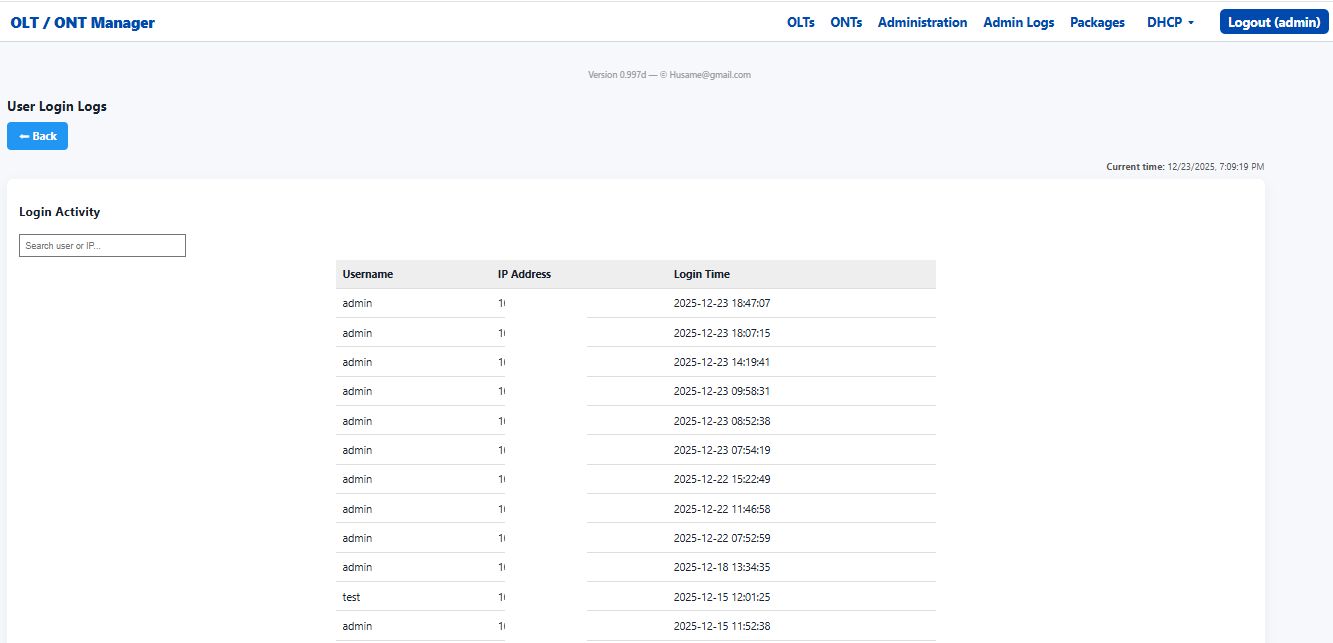
Task: Open the Packages page
Action: [1097, 22]
